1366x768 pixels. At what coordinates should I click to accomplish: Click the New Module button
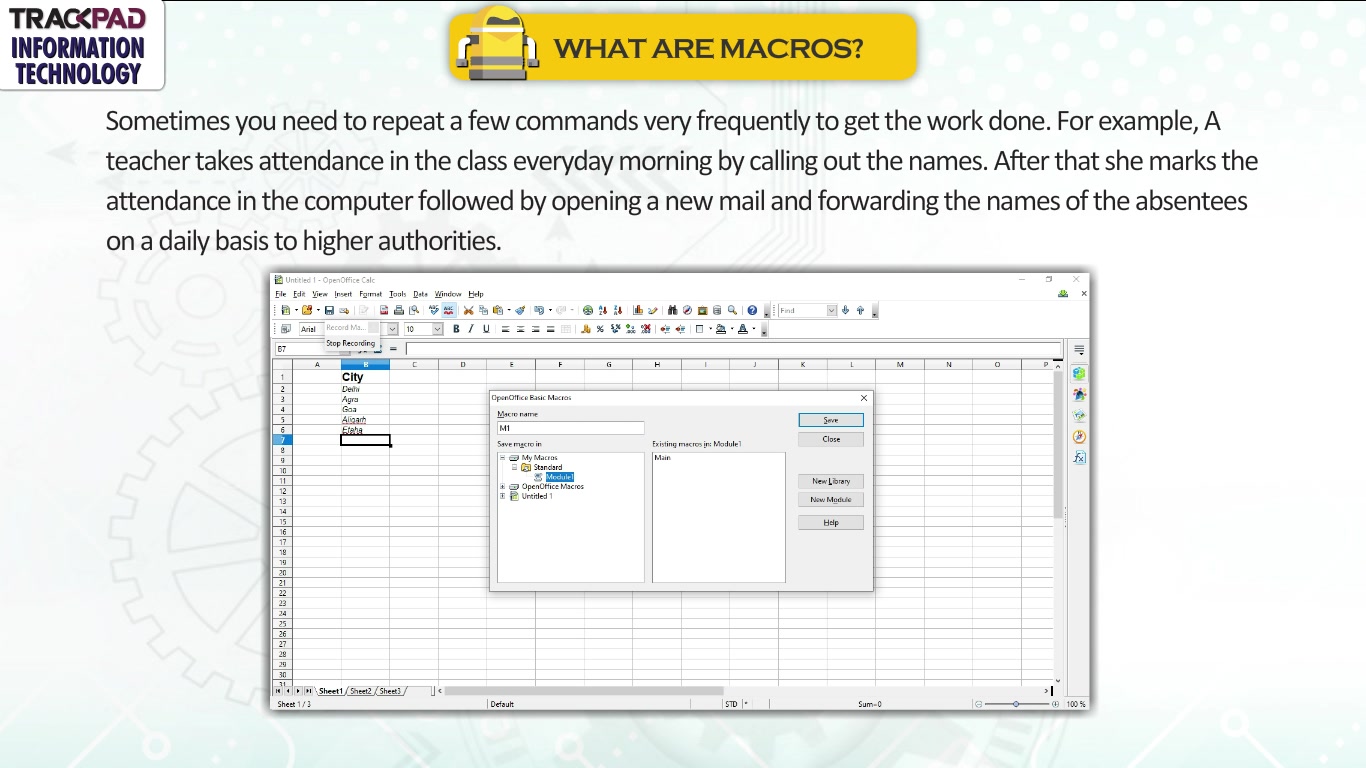pos(831,500)
